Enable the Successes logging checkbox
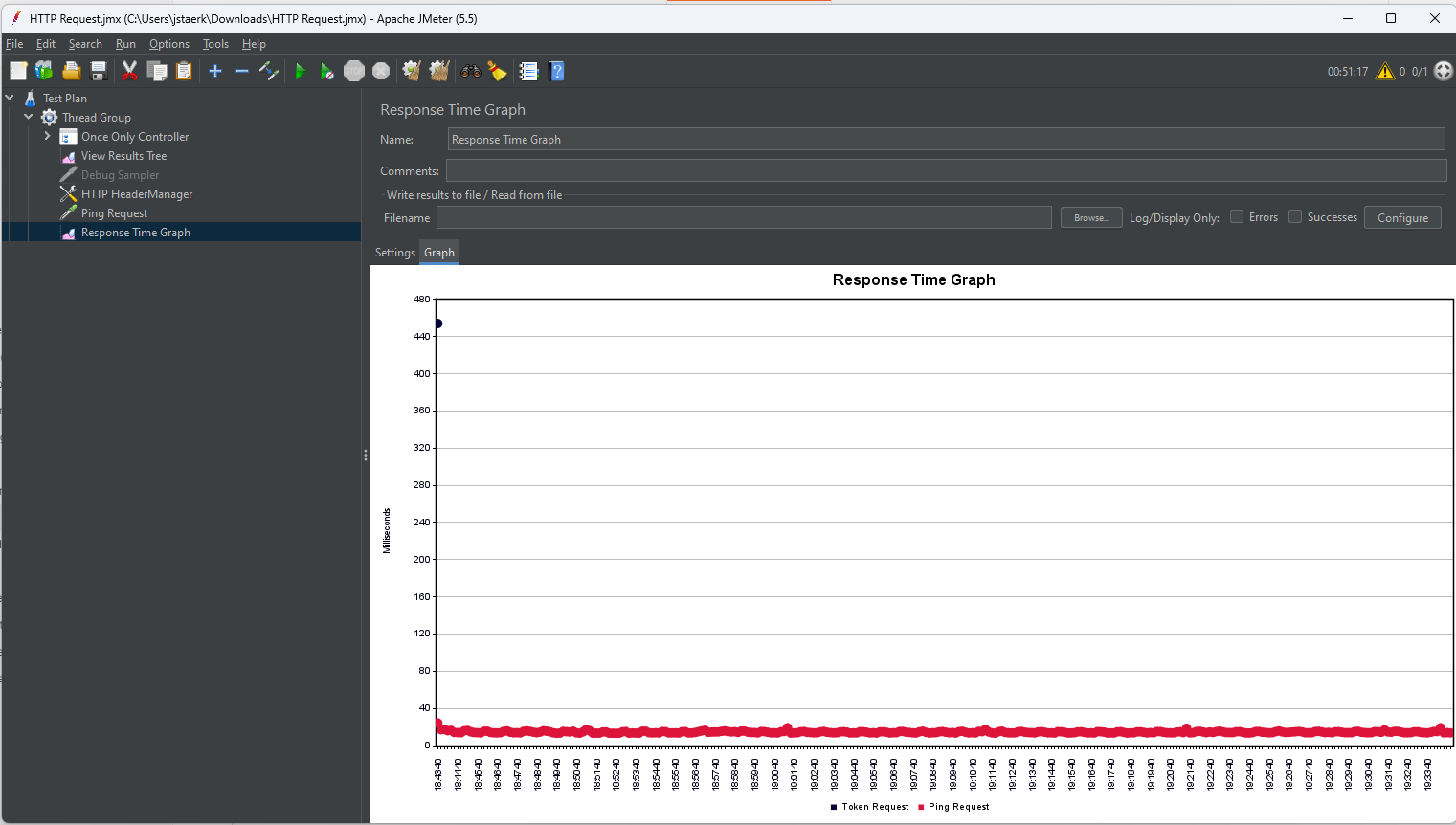The width and height of the screenshot is (1456, 825). click(1295, 216)
